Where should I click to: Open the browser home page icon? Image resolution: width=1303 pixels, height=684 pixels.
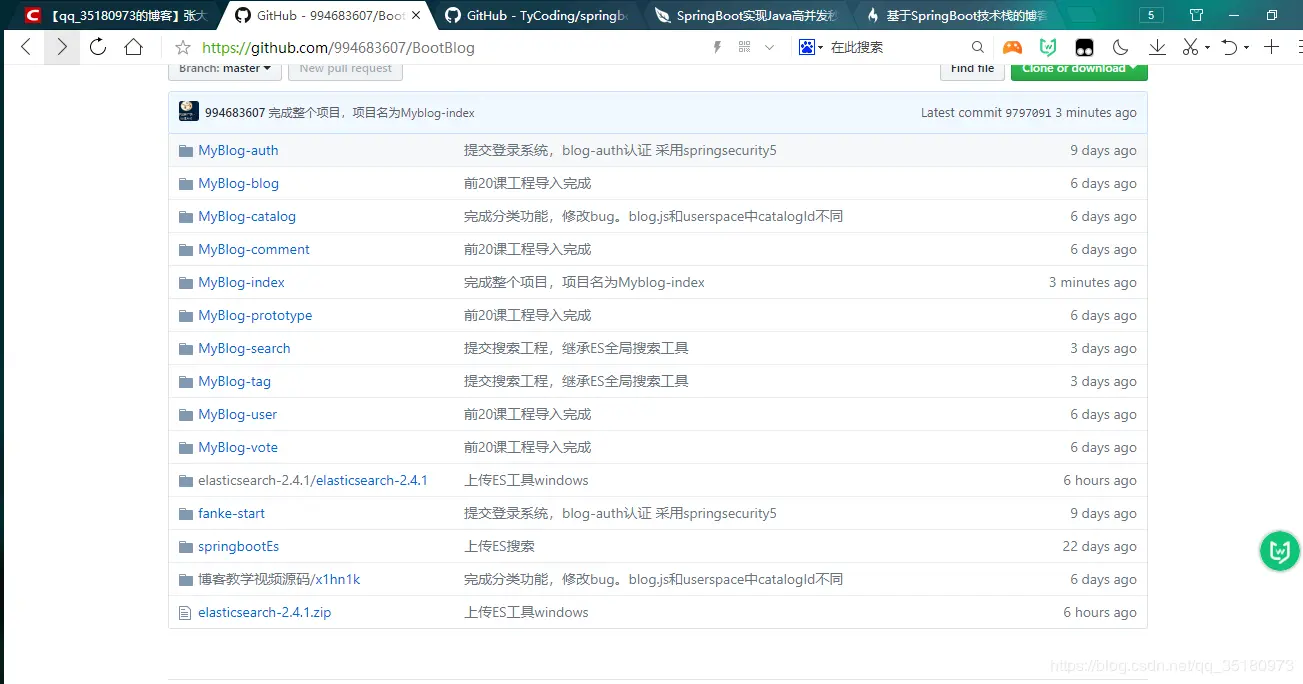point(133,47)
